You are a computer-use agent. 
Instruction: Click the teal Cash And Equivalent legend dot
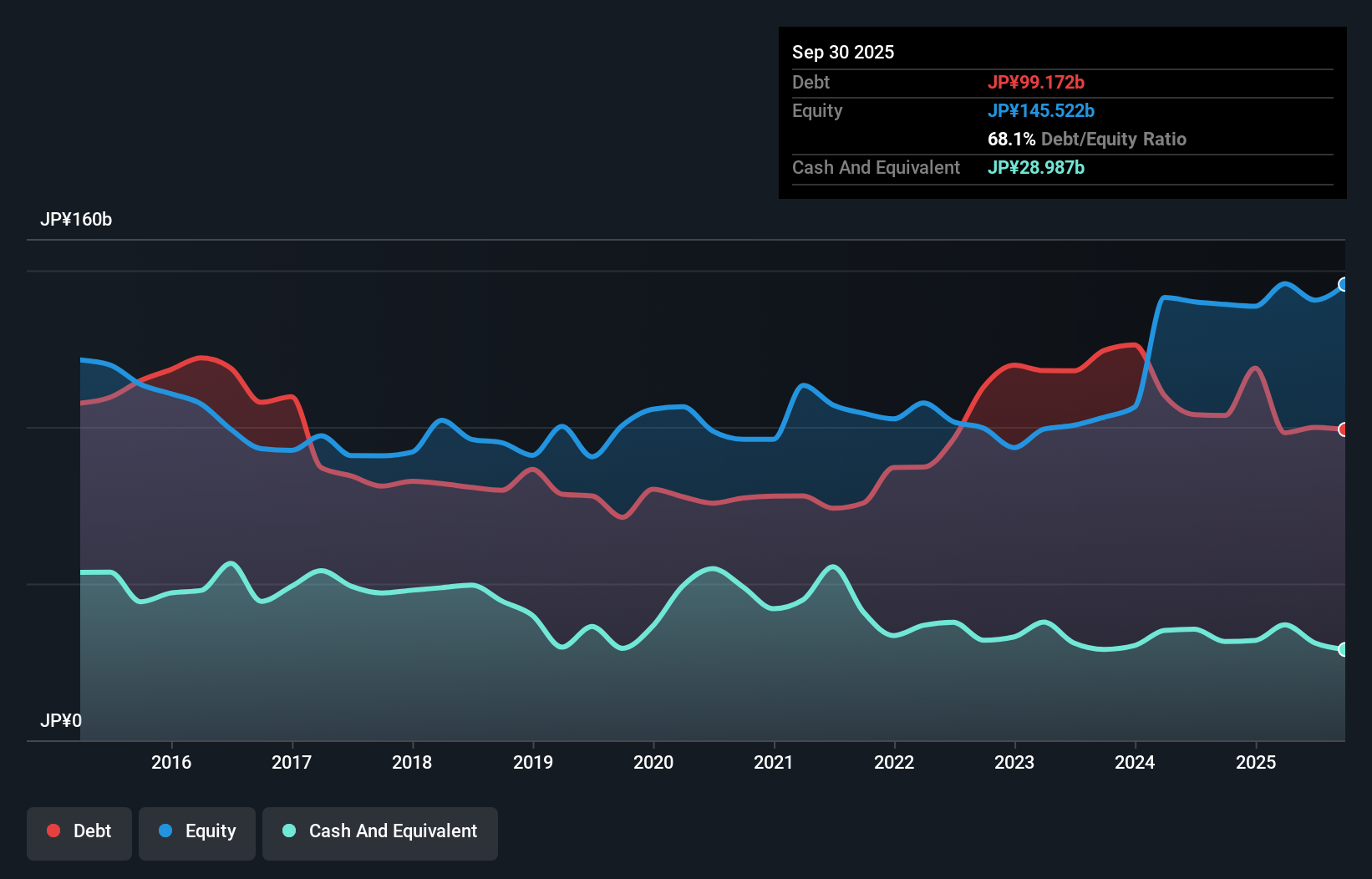tap(289, 831)
